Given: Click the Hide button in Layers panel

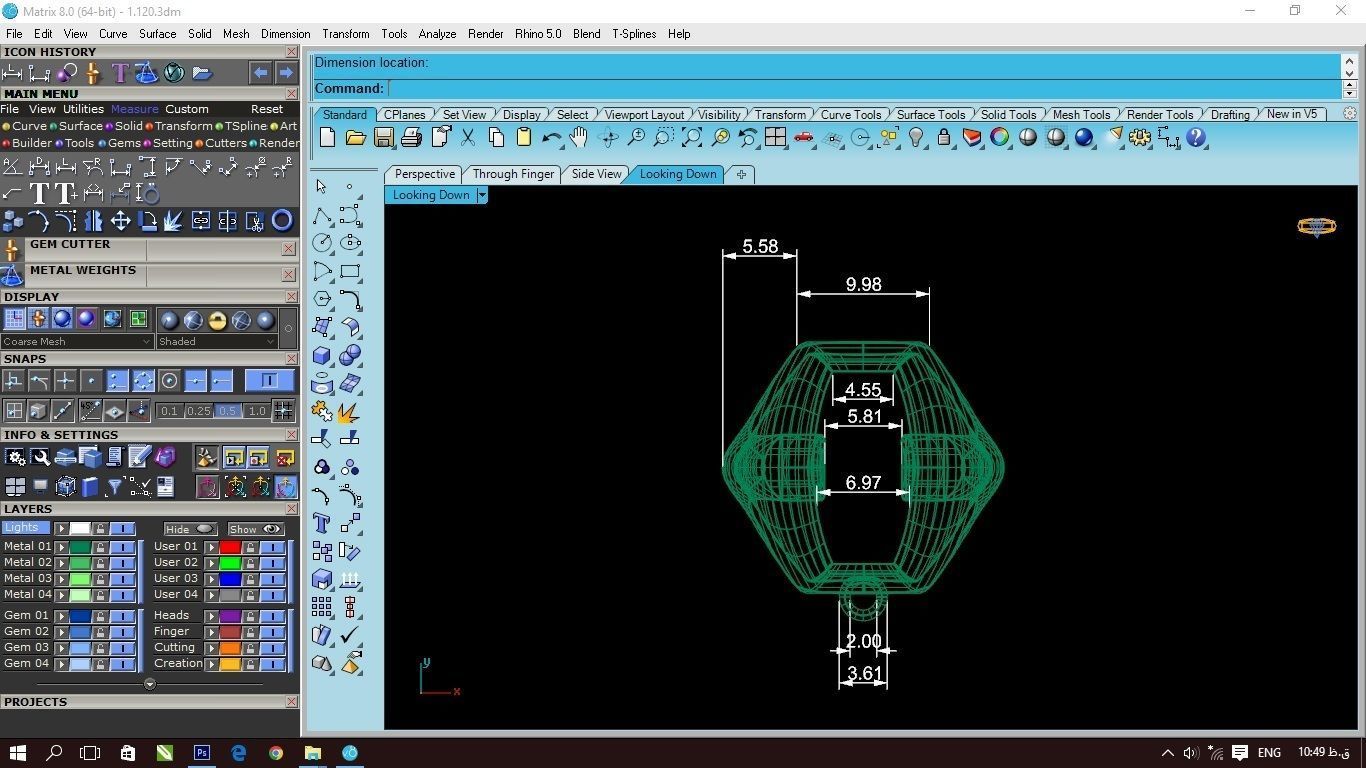Looking at the screenshot, I should click(x=190, y=529).
